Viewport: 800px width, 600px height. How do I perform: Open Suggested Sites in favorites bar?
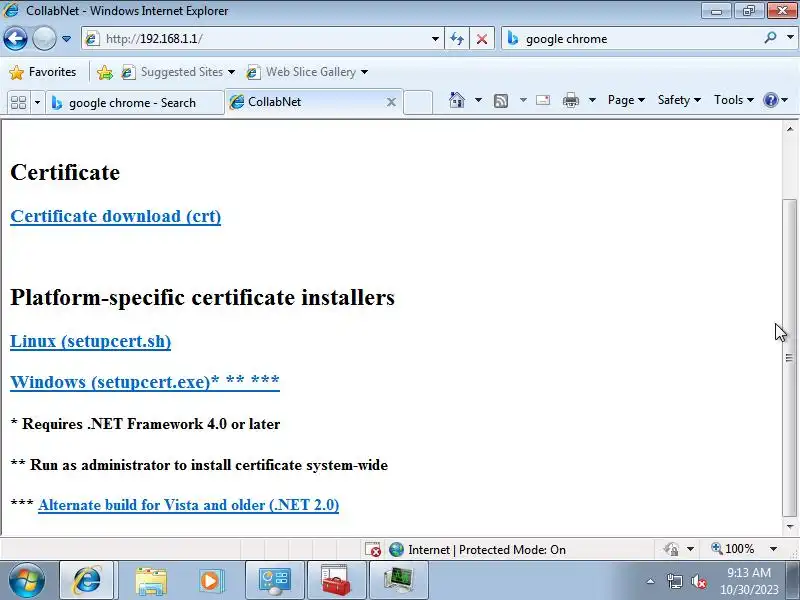[179, 72]
